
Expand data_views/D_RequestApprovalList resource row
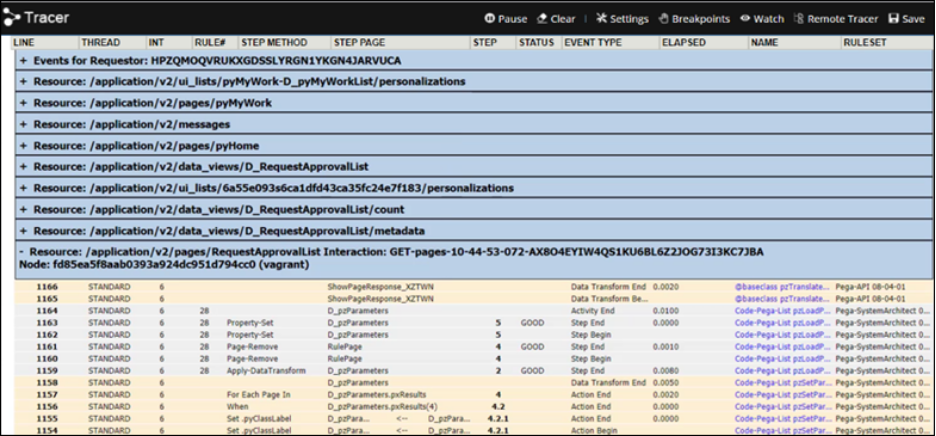24,167
